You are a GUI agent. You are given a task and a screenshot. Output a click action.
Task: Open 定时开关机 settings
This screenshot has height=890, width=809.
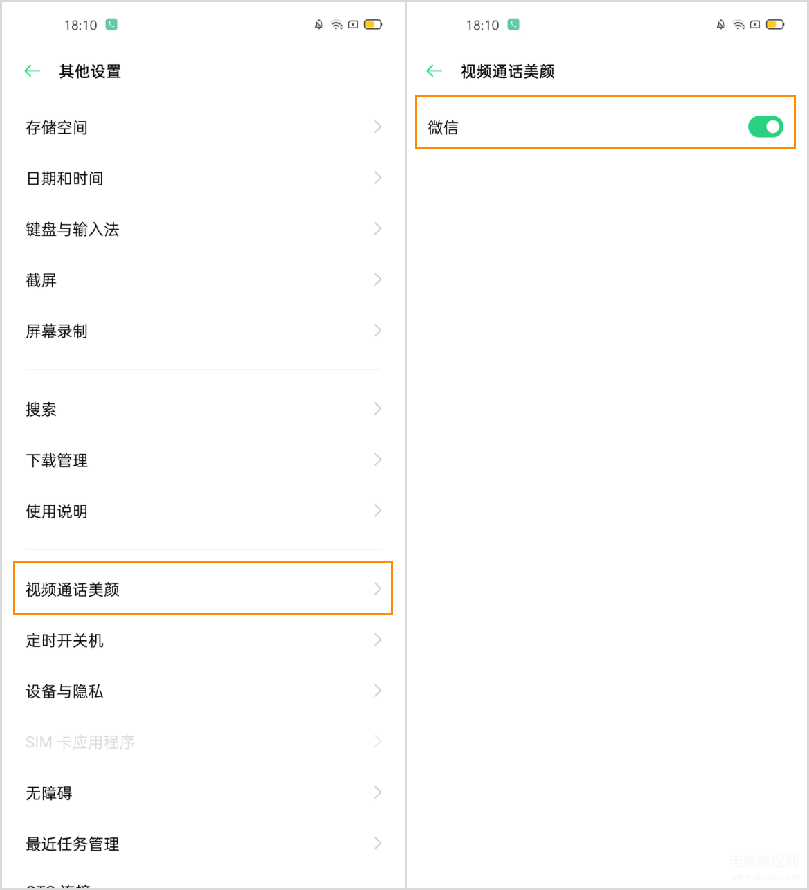coord(200,640)
